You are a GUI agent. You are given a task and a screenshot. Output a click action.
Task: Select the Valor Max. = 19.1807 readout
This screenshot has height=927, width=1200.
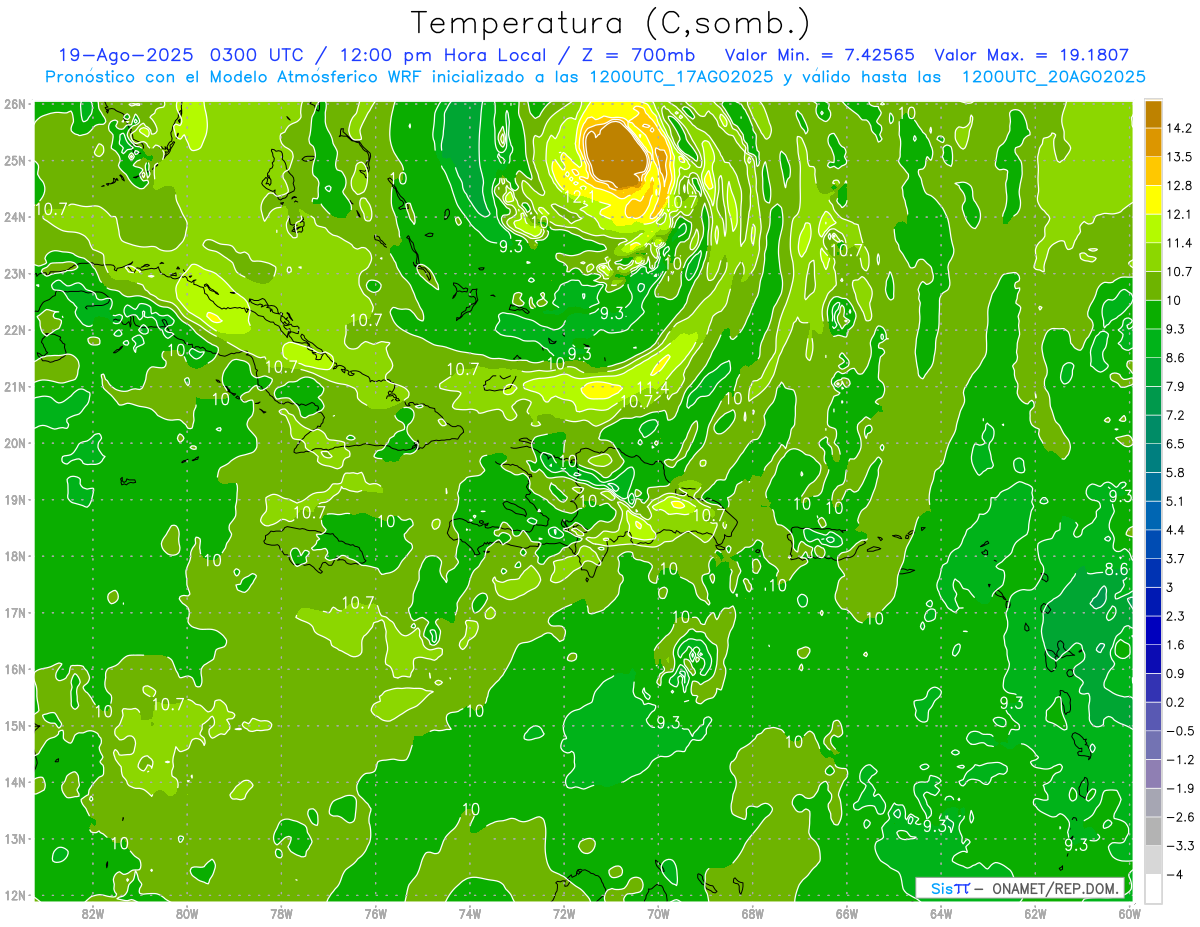[1032, 56]
